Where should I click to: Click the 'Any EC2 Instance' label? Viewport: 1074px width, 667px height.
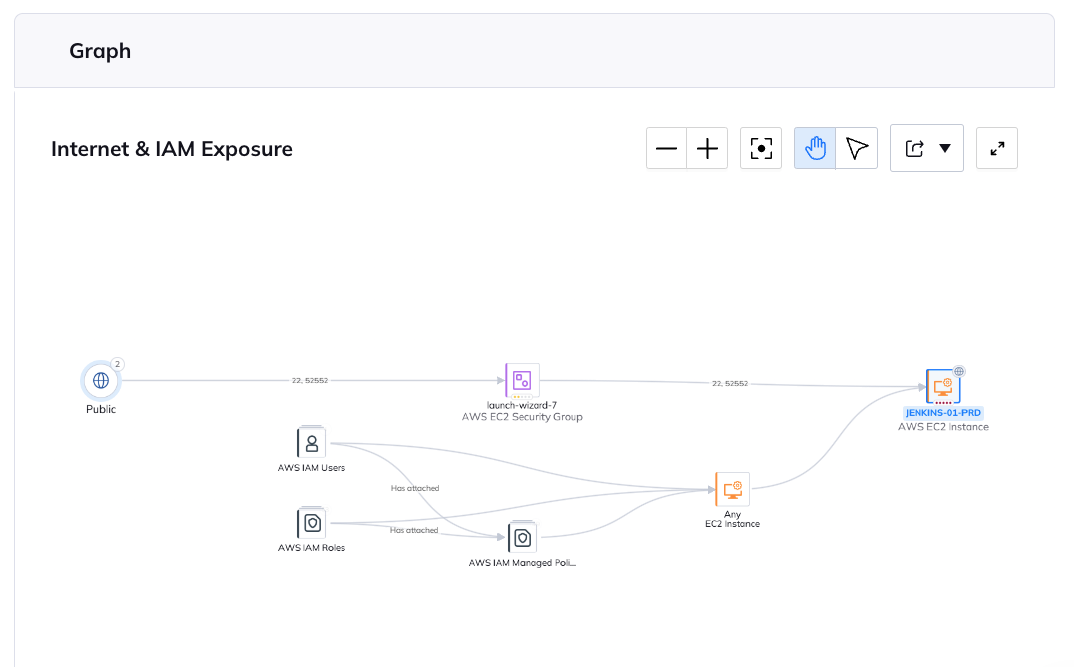pyautogui.click(x=732, y=519)
